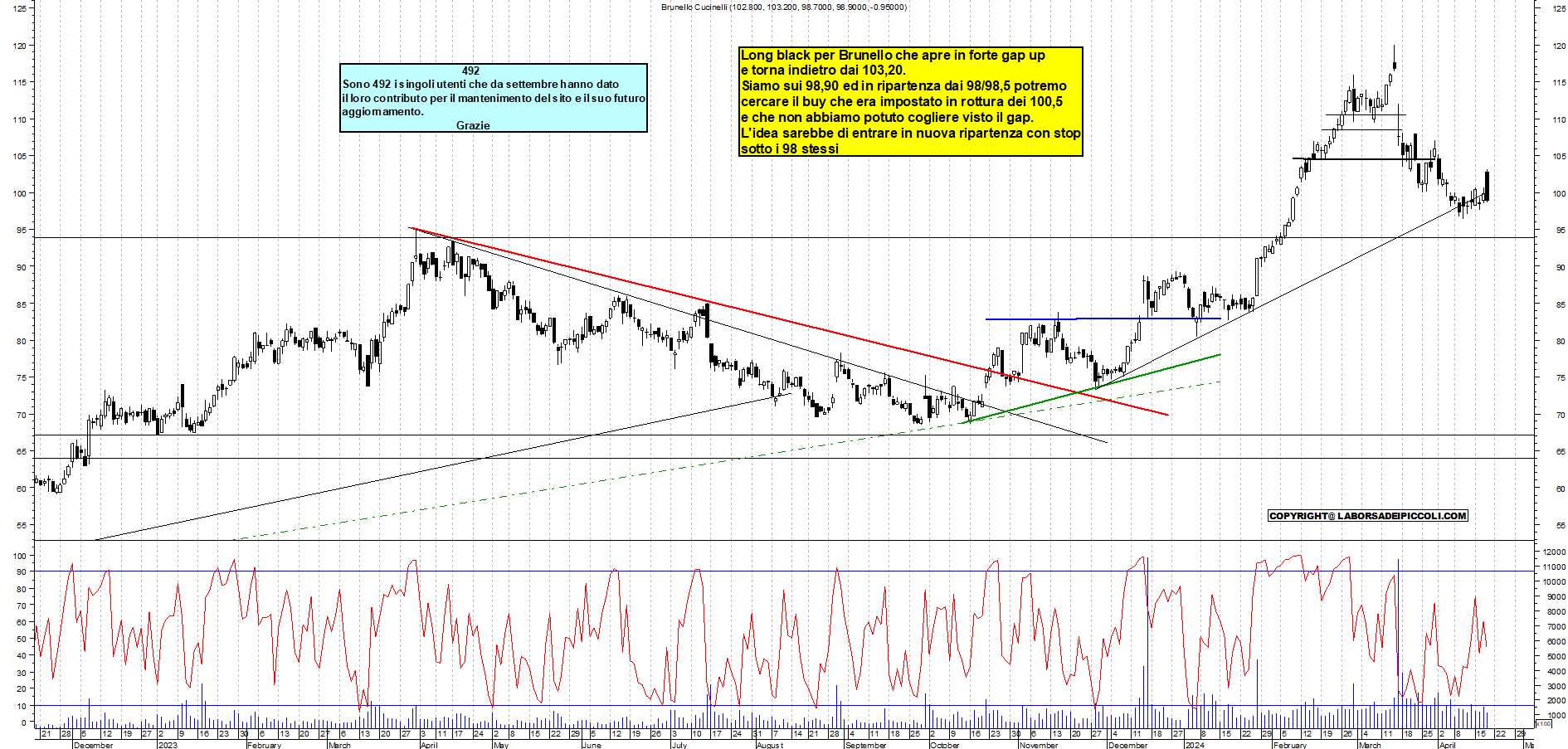Click the 40 label on the oscillator scale

click(21, 656)
